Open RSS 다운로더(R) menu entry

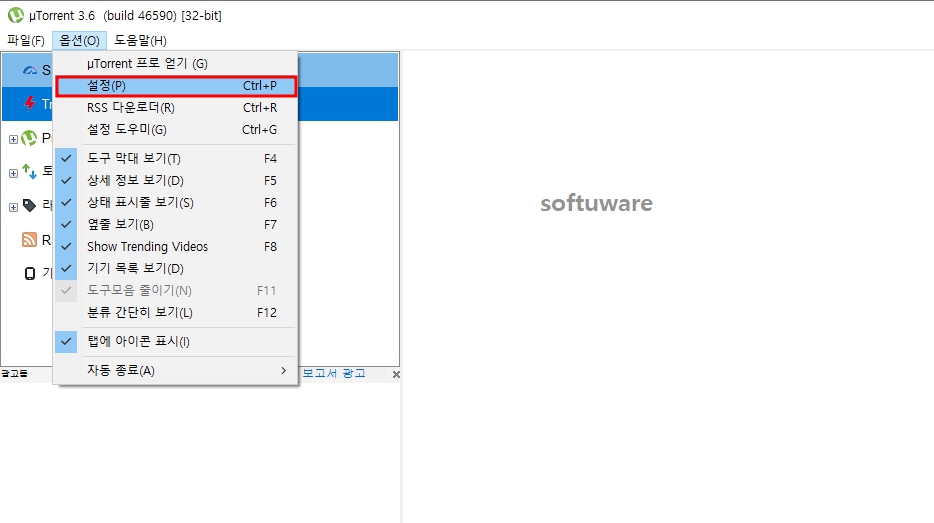[x=176, y=108]
